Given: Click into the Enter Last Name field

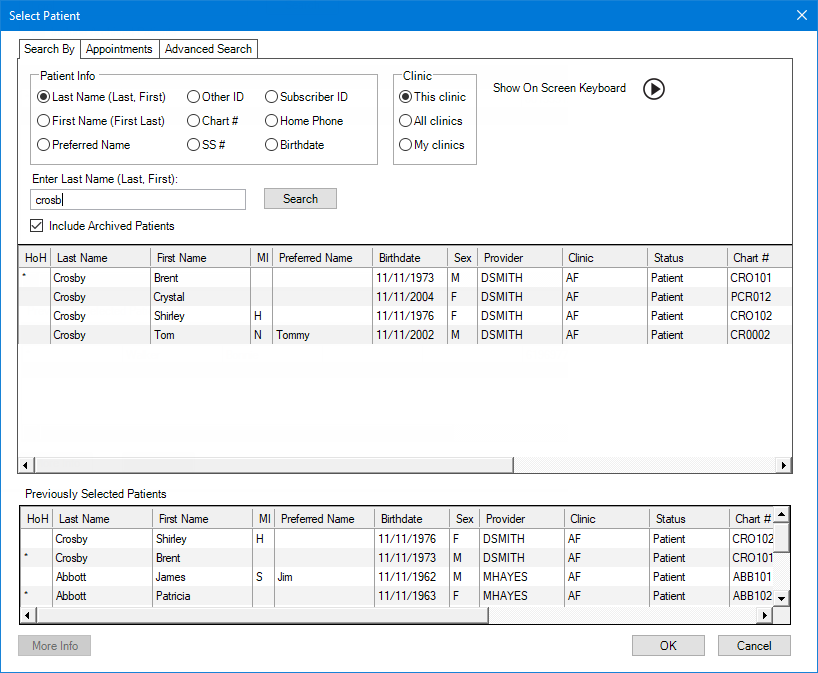Looking at the screenshot, I should (138, 200).
